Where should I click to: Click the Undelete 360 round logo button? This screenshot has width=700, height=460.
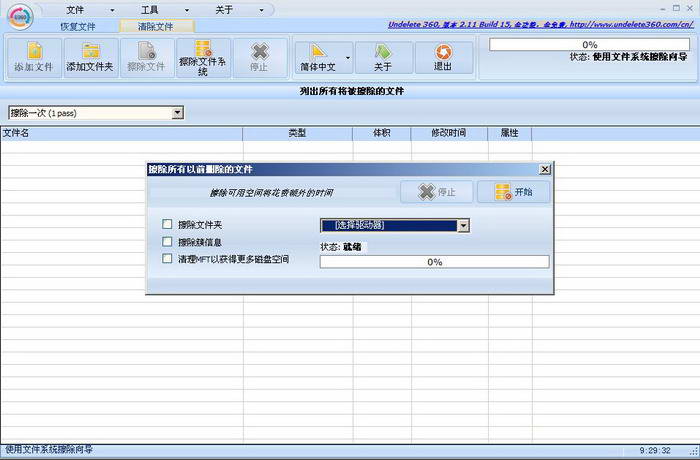point(20,17)
